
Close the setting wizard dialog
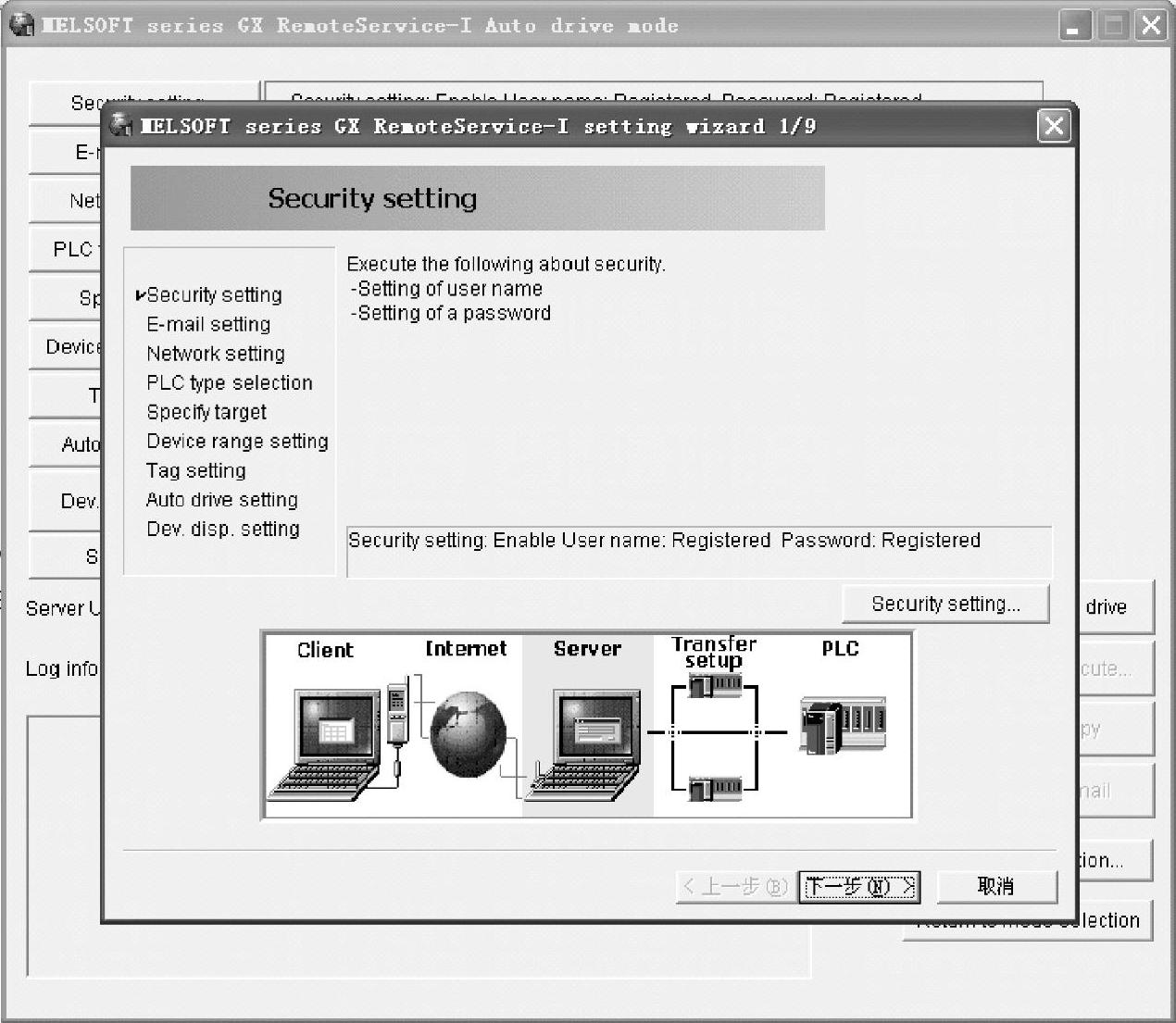pyautogui.click(x=1054, y=126)
